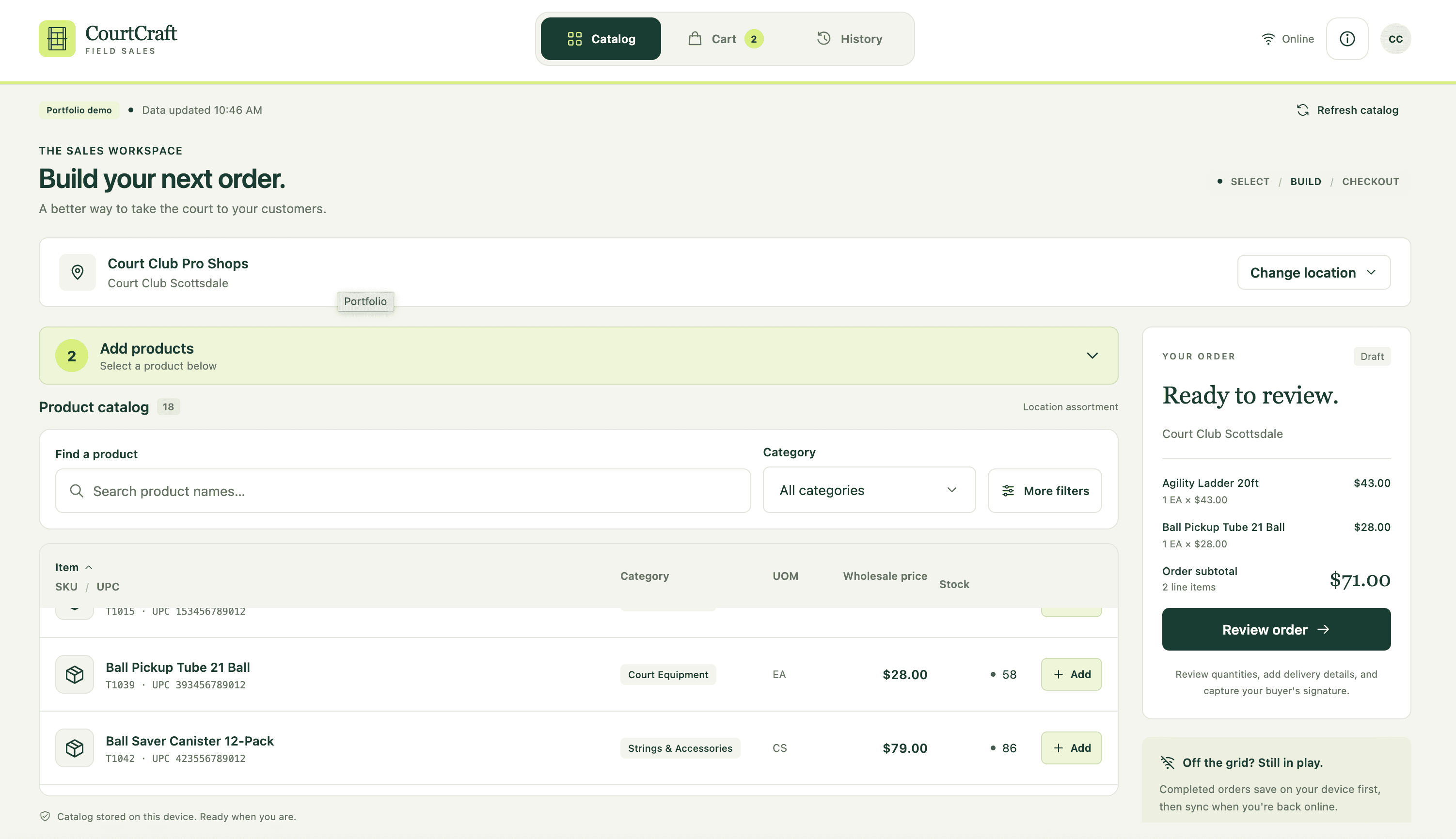Image resolution: width=1456 pixels, height=839 pixels.
Task: Click the History clock icon
Action: 823,38
